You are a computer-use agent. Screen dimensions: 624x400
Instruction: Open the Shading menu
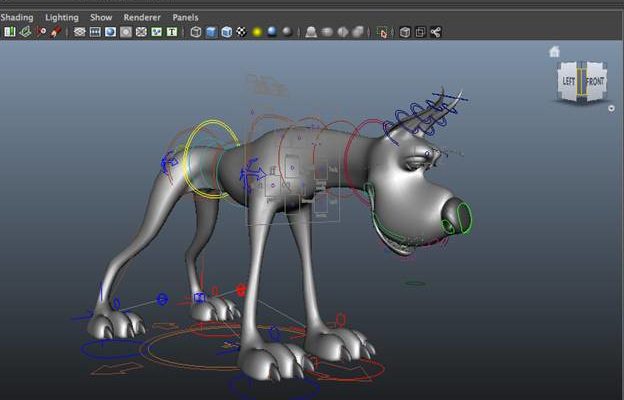click(x=17, y=18)
